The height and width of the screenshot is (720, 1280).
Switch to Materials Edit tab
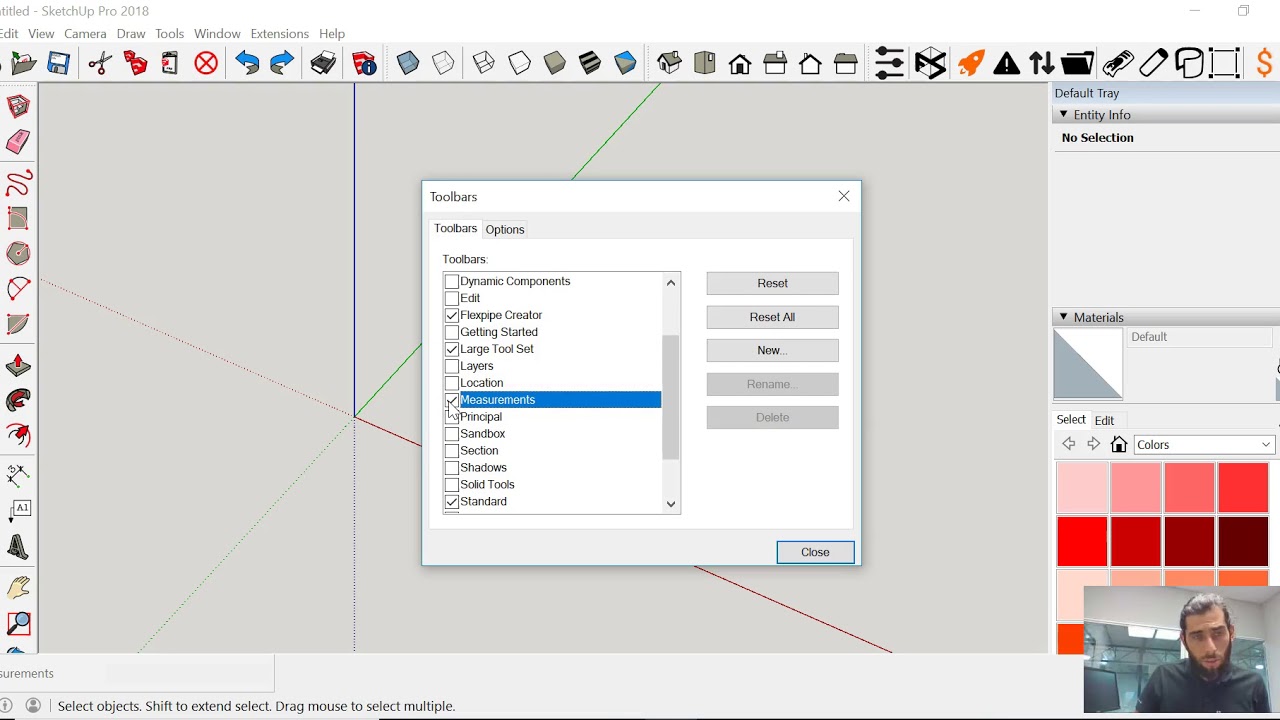[1104, 421]
